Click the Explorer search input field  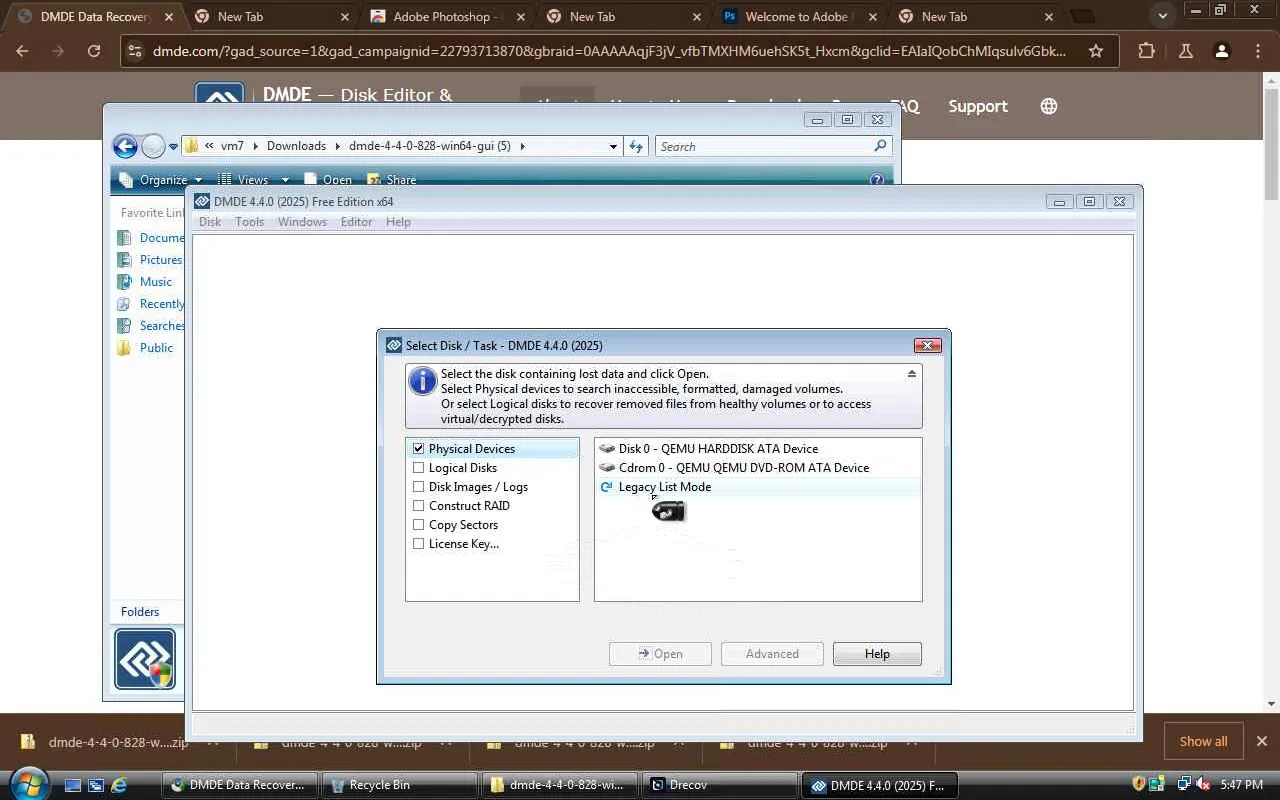click(x=765, y=146)
